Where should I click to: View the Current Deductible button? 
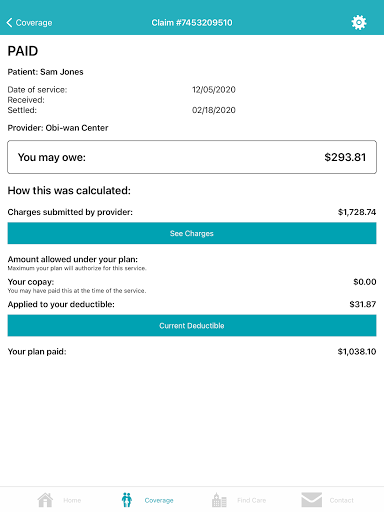192,325
